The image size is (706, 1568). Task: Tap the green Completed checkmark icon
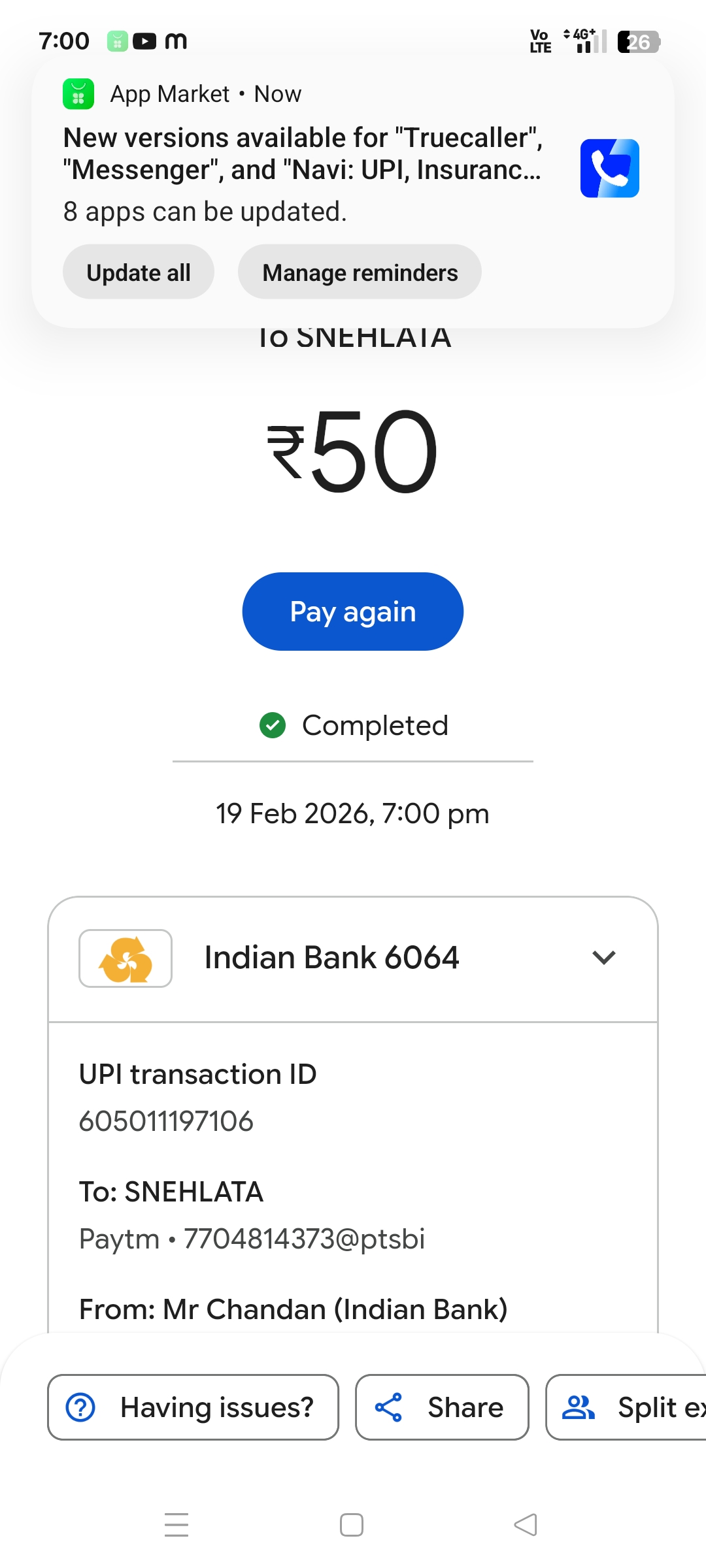(273, 725)
